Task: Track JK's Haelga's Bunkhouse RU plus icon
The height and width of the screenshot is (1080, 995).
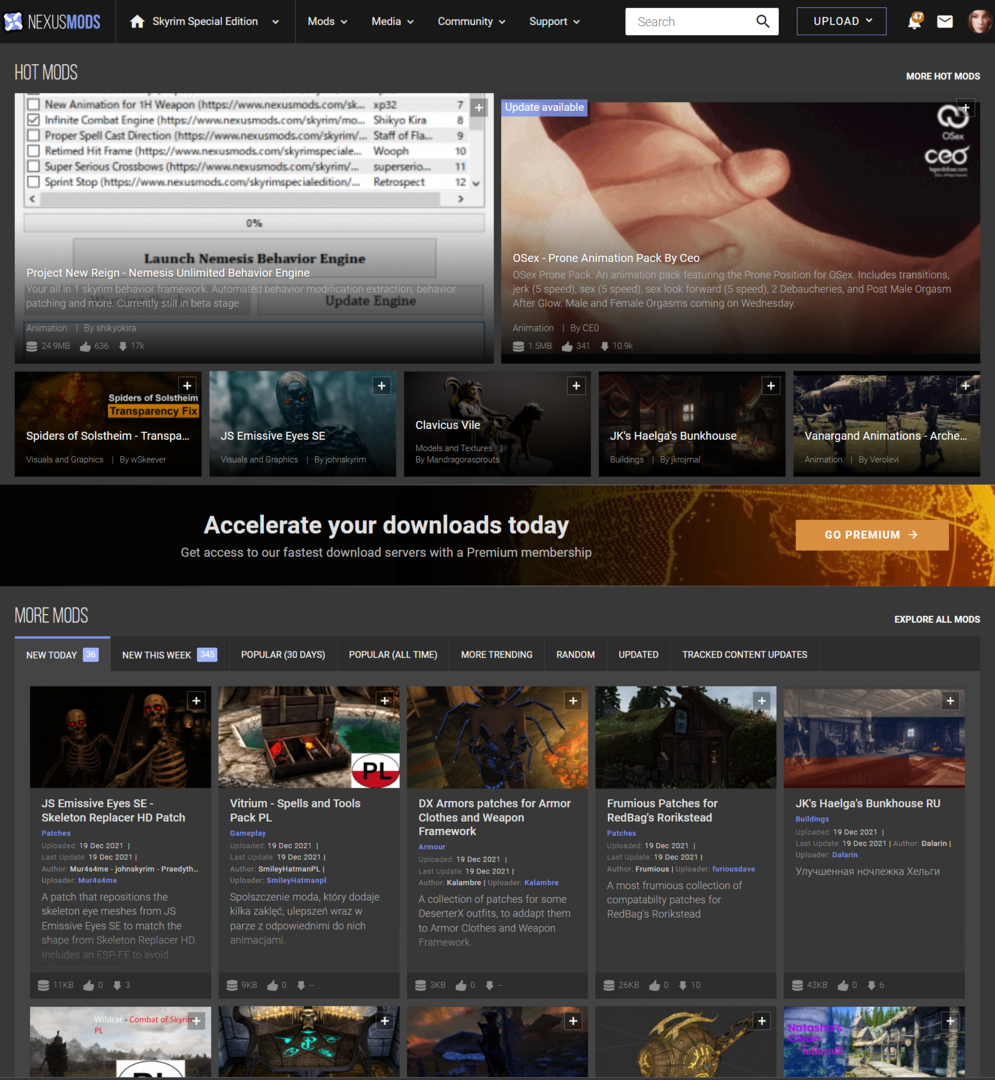Action: pos(950,700)
